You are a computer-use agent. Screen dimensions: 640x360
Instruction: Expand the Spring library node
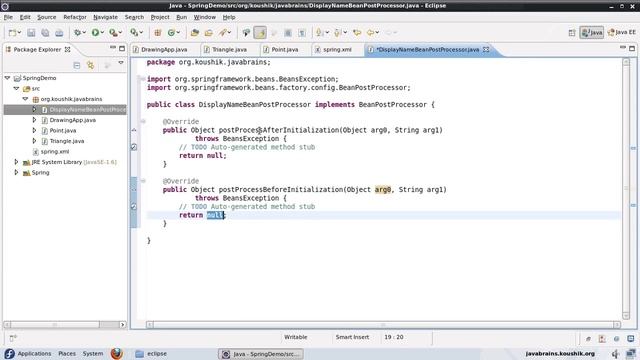(16, 172)
